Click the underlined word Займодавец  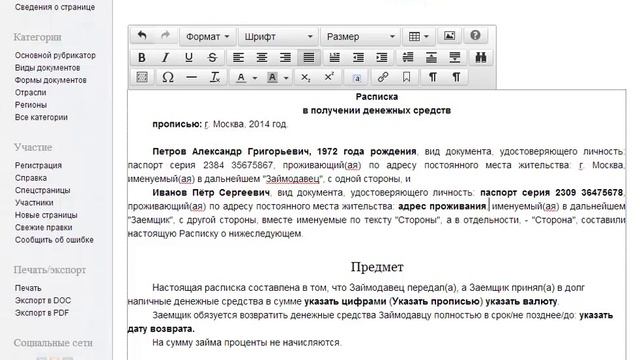(293, 179)
